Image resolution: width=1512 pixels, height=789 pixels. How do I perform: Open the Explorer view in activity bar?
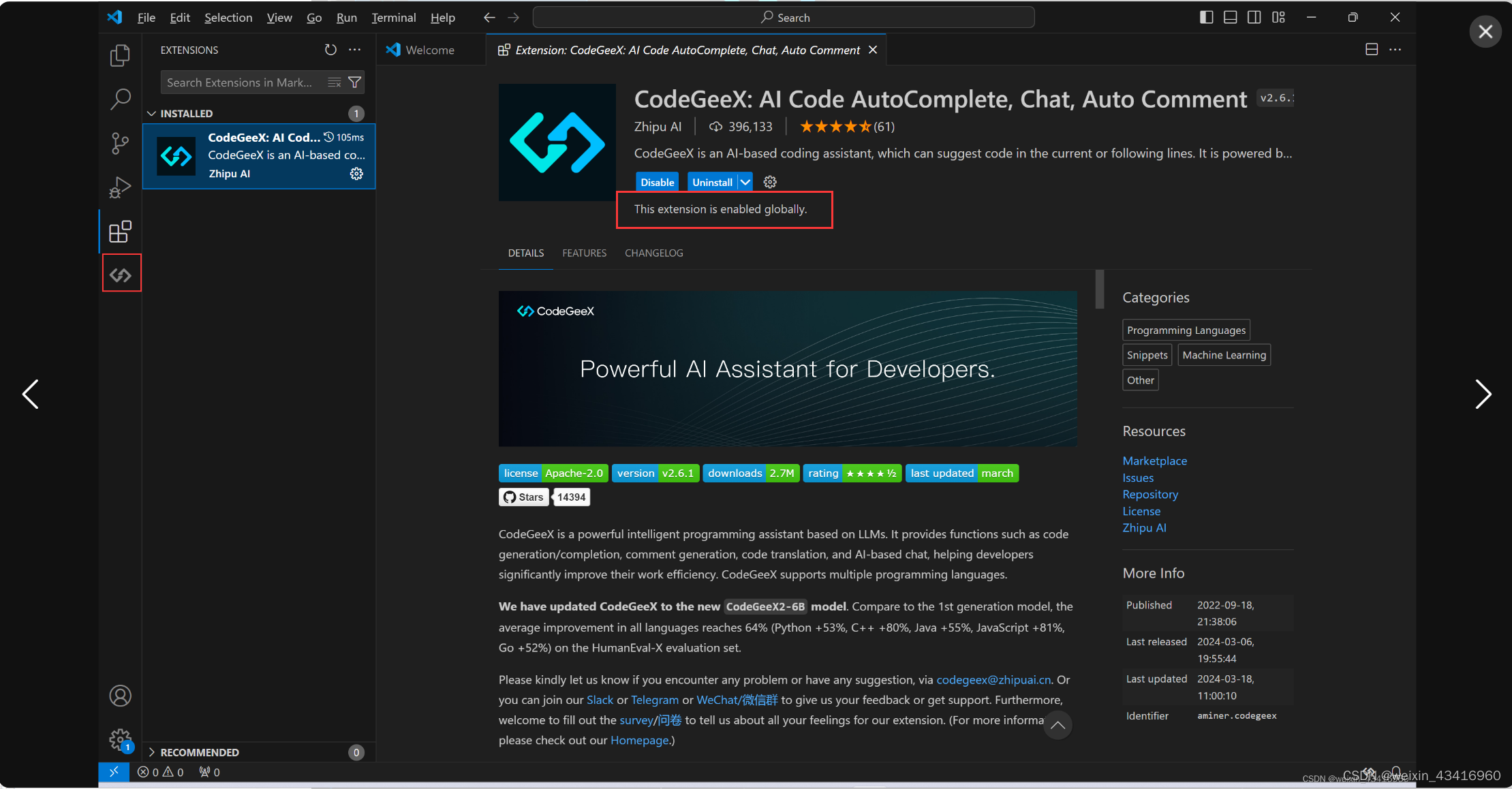click(x=120, y=55)
